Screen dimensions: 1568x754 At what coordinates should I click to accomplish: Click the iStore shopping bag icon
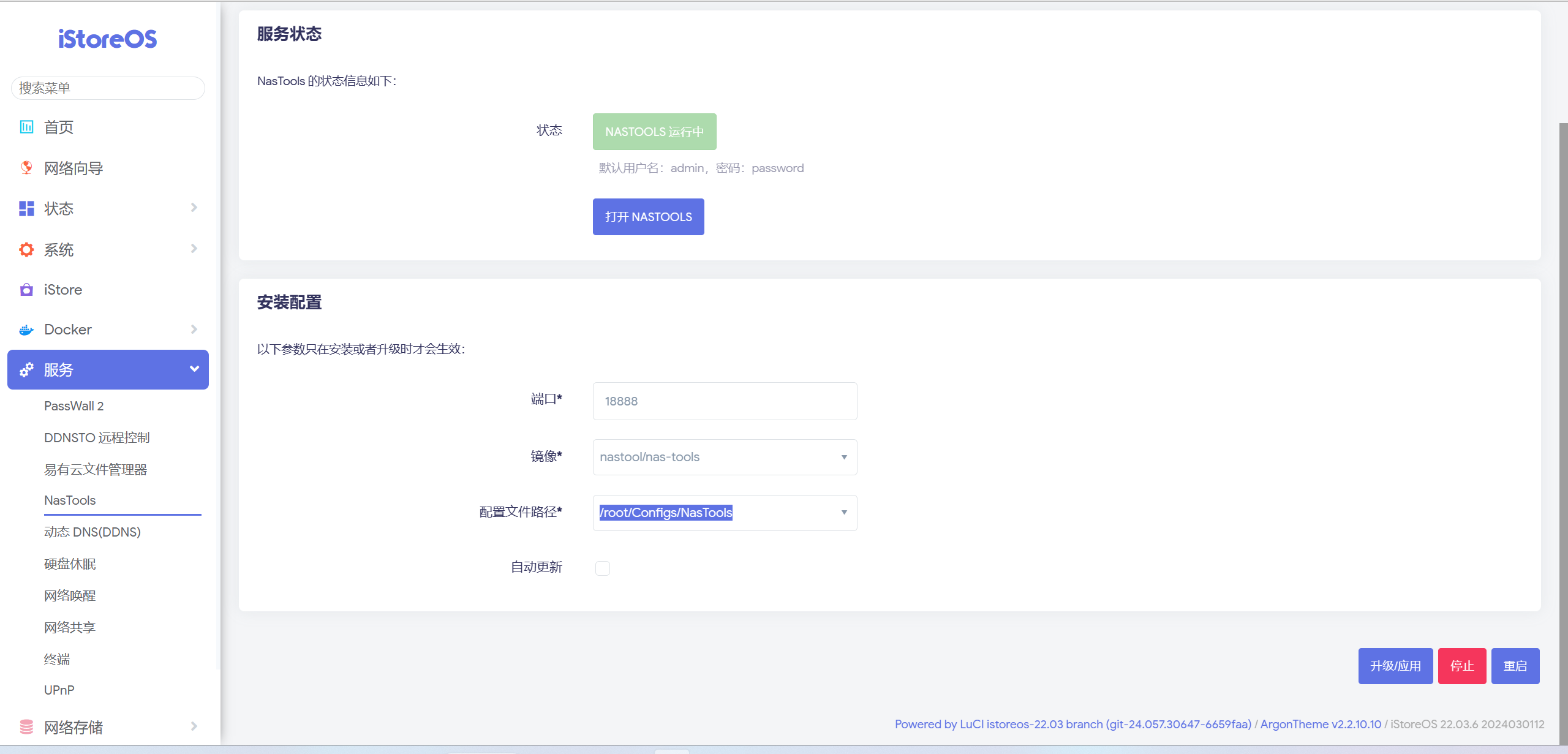tap(26, 290)
